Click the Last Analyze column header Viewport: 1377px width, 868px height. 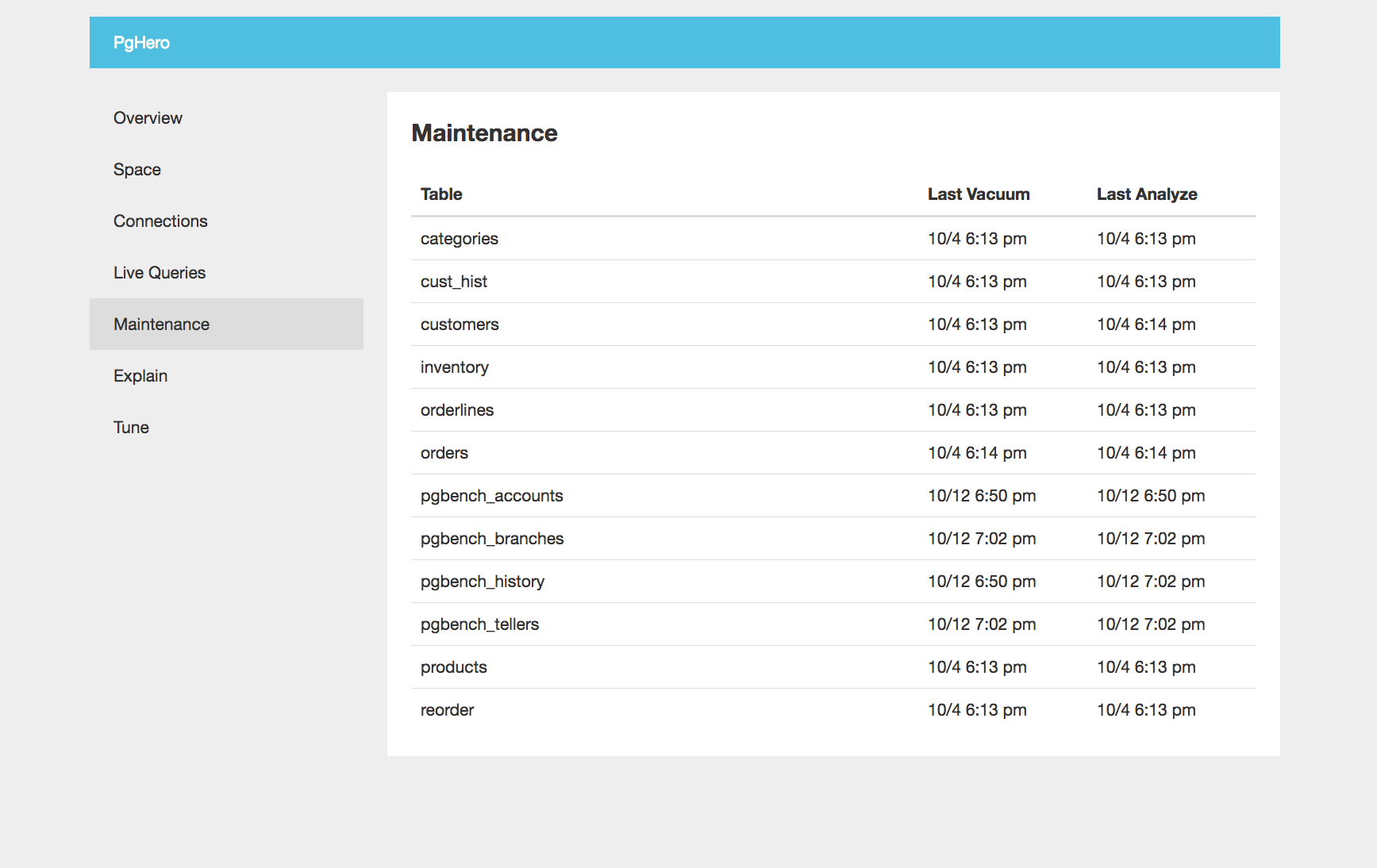click(x=1147, y=194)
